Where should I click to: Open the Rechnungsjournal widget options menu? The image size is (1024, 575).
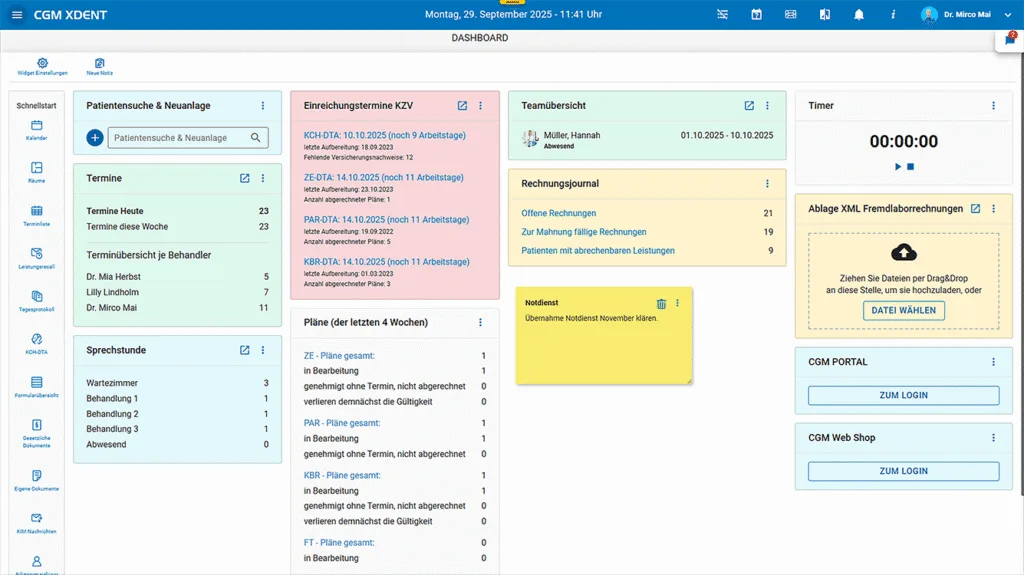tap(767, 184)
